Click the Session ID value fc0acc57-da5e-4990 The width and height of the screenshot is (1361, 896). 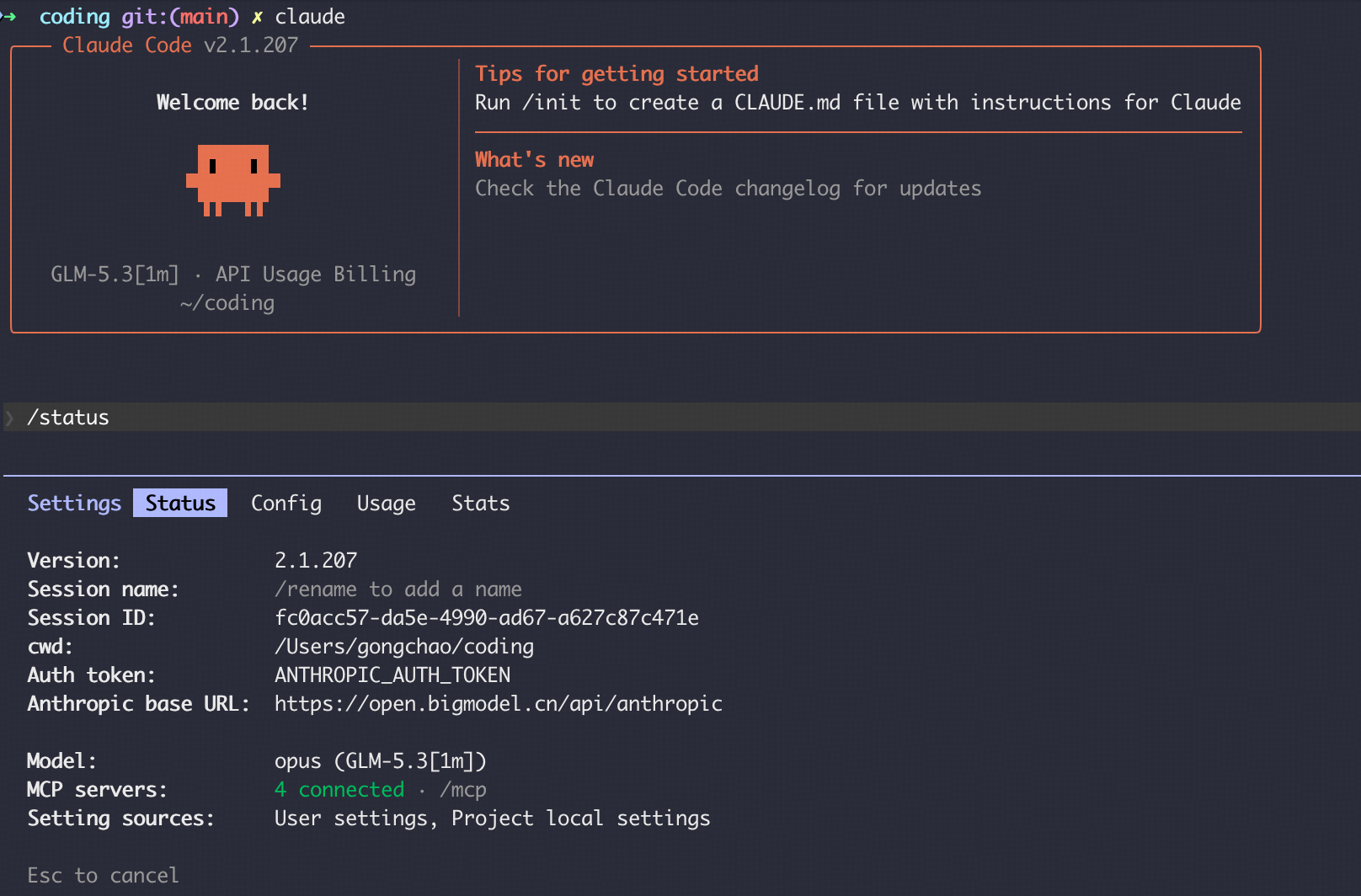(x=487, y=618)
